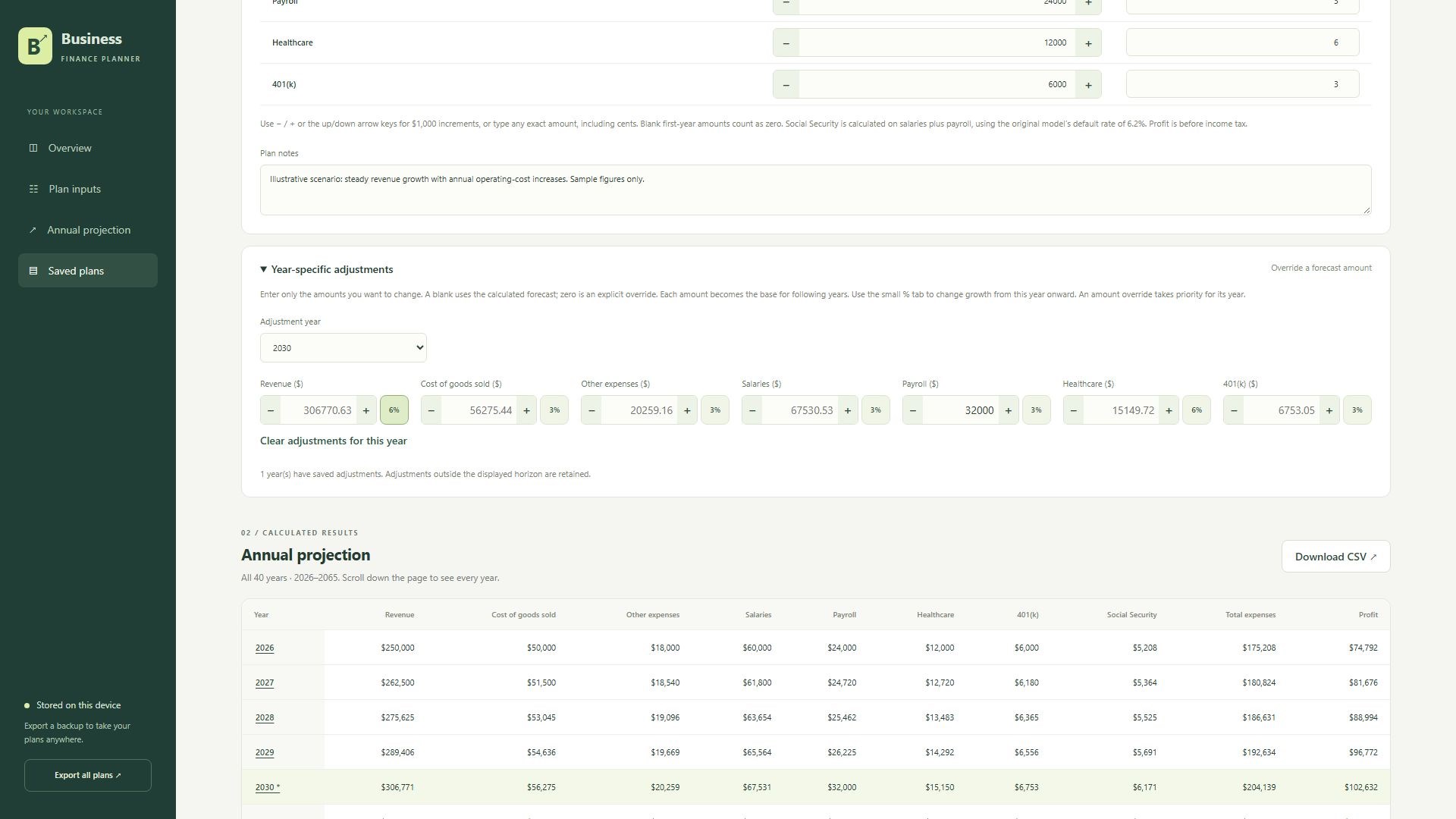1456x819 pixels.
Task: Decrease 401(k) adjustment amount with minus
Action: click(1234, 410)
